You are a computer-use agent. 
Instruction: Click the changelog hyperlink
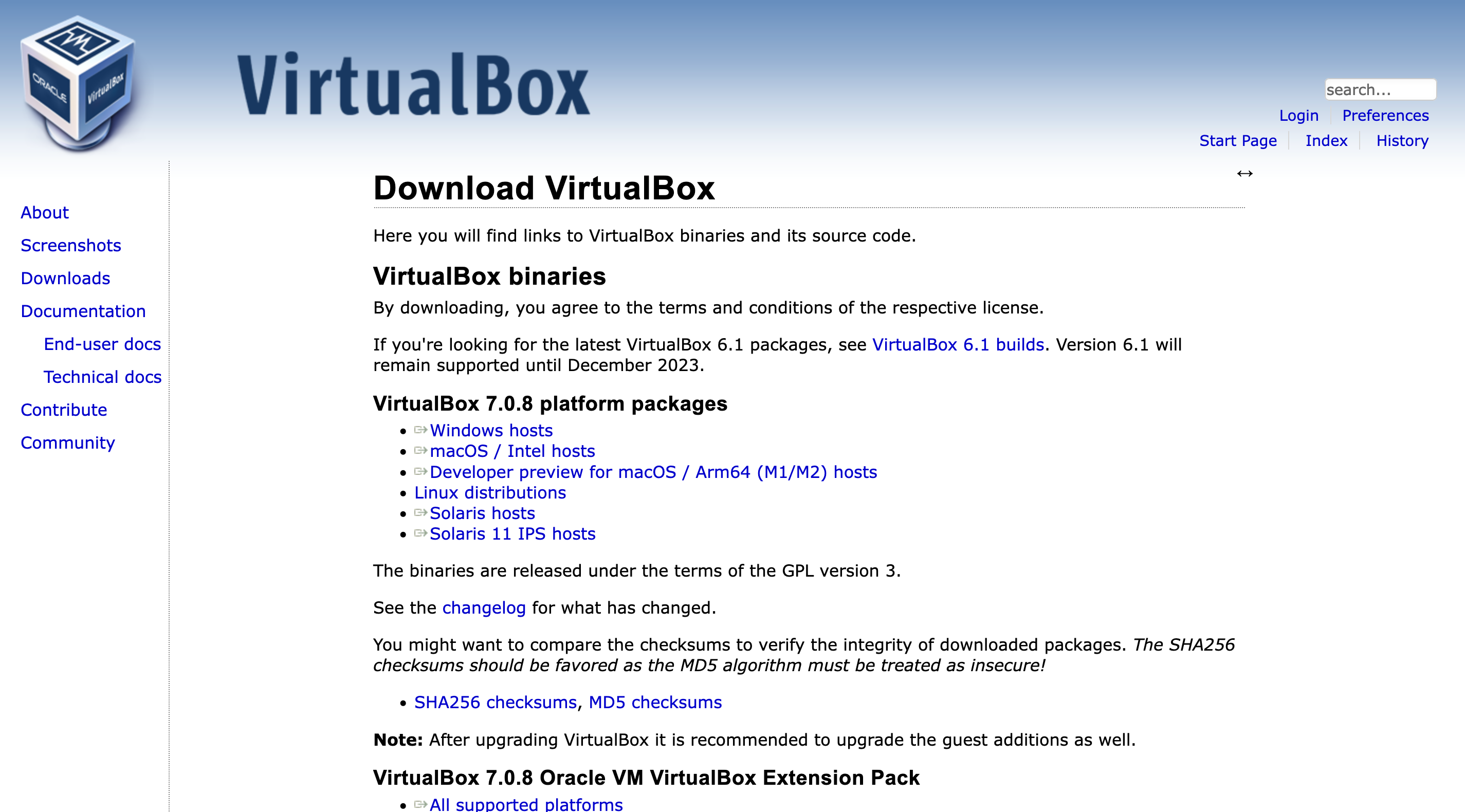pyautogui.click(x=483, y=607)
